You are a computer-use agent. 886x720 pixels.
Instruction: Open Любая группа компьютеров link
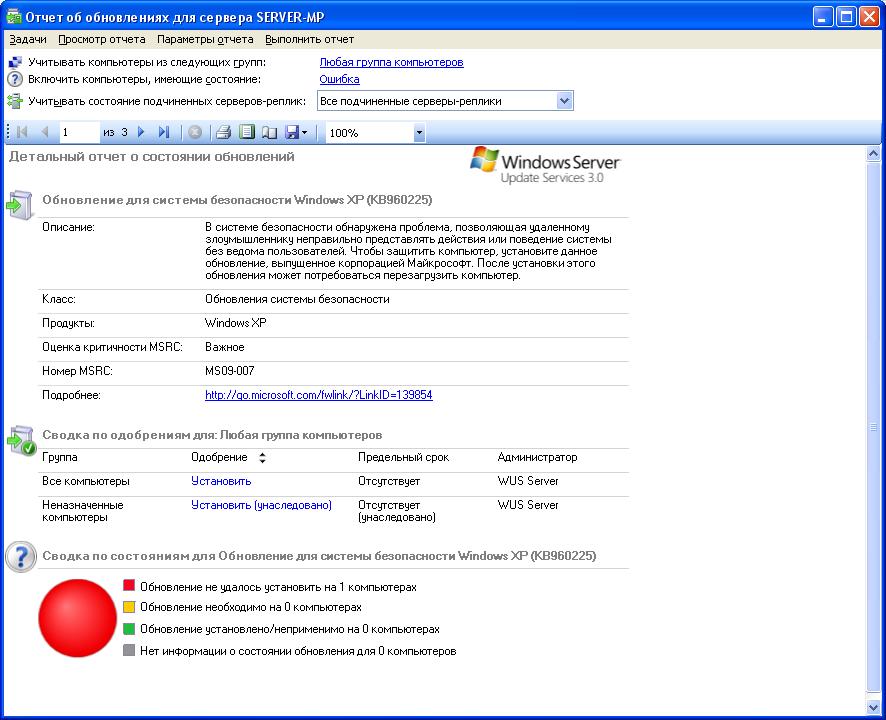[x=392, y=62]
